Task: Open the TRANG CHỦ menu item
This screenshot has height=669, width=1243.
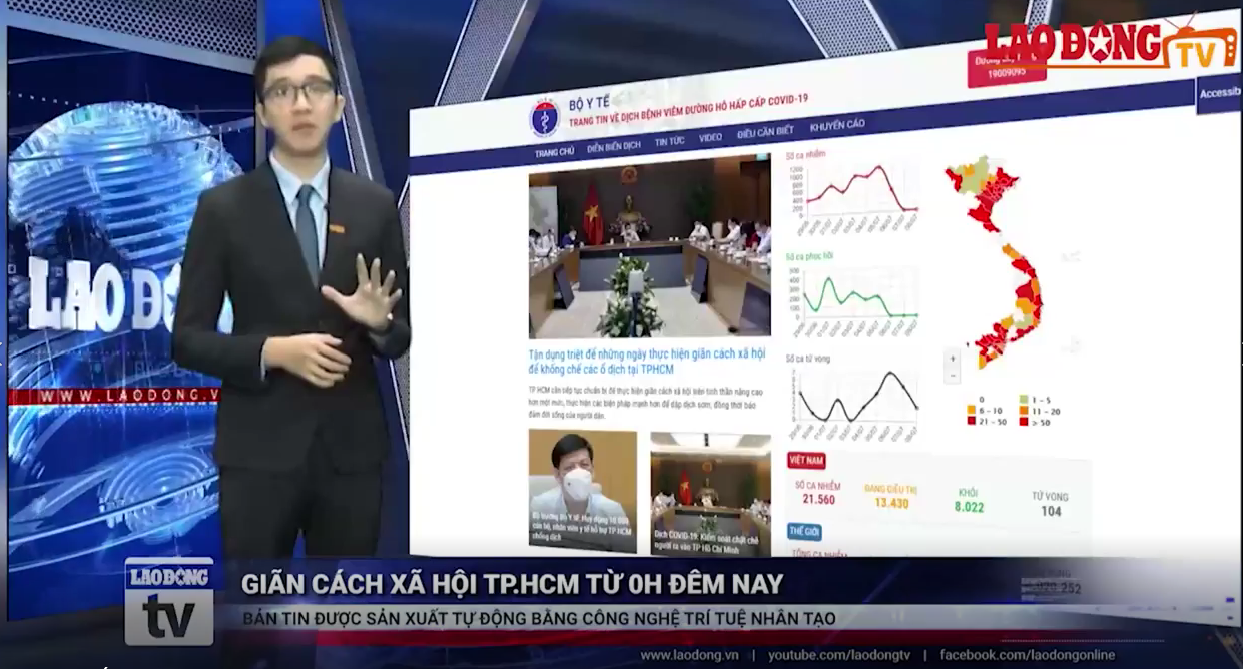Action: (554, 152)
